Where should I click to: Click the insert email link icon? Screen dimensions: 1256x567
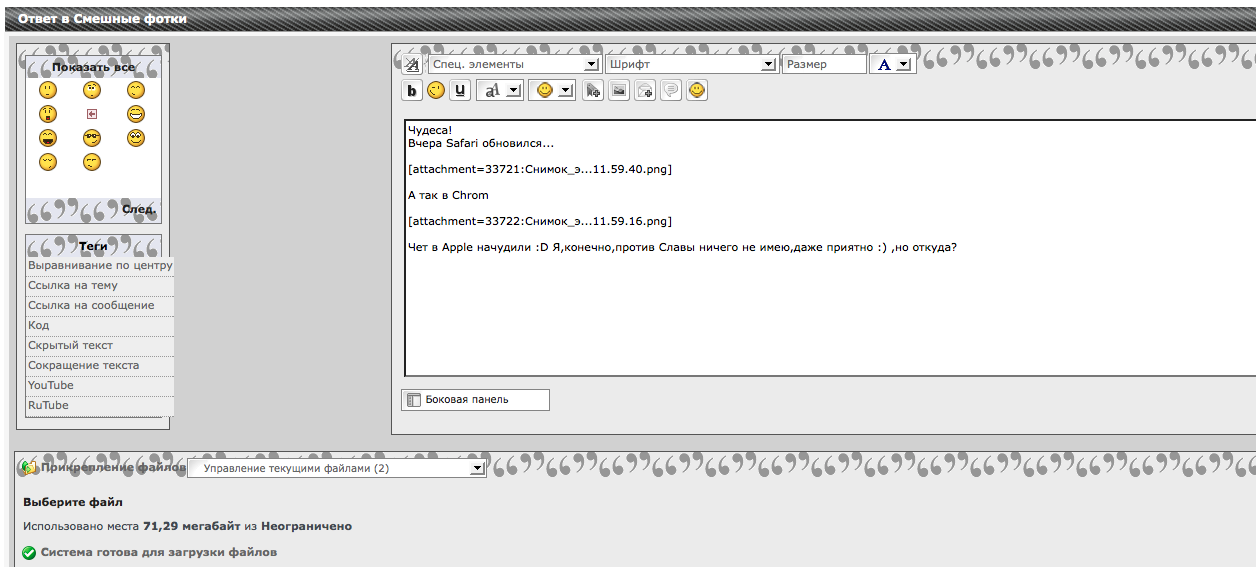point(645,91)
